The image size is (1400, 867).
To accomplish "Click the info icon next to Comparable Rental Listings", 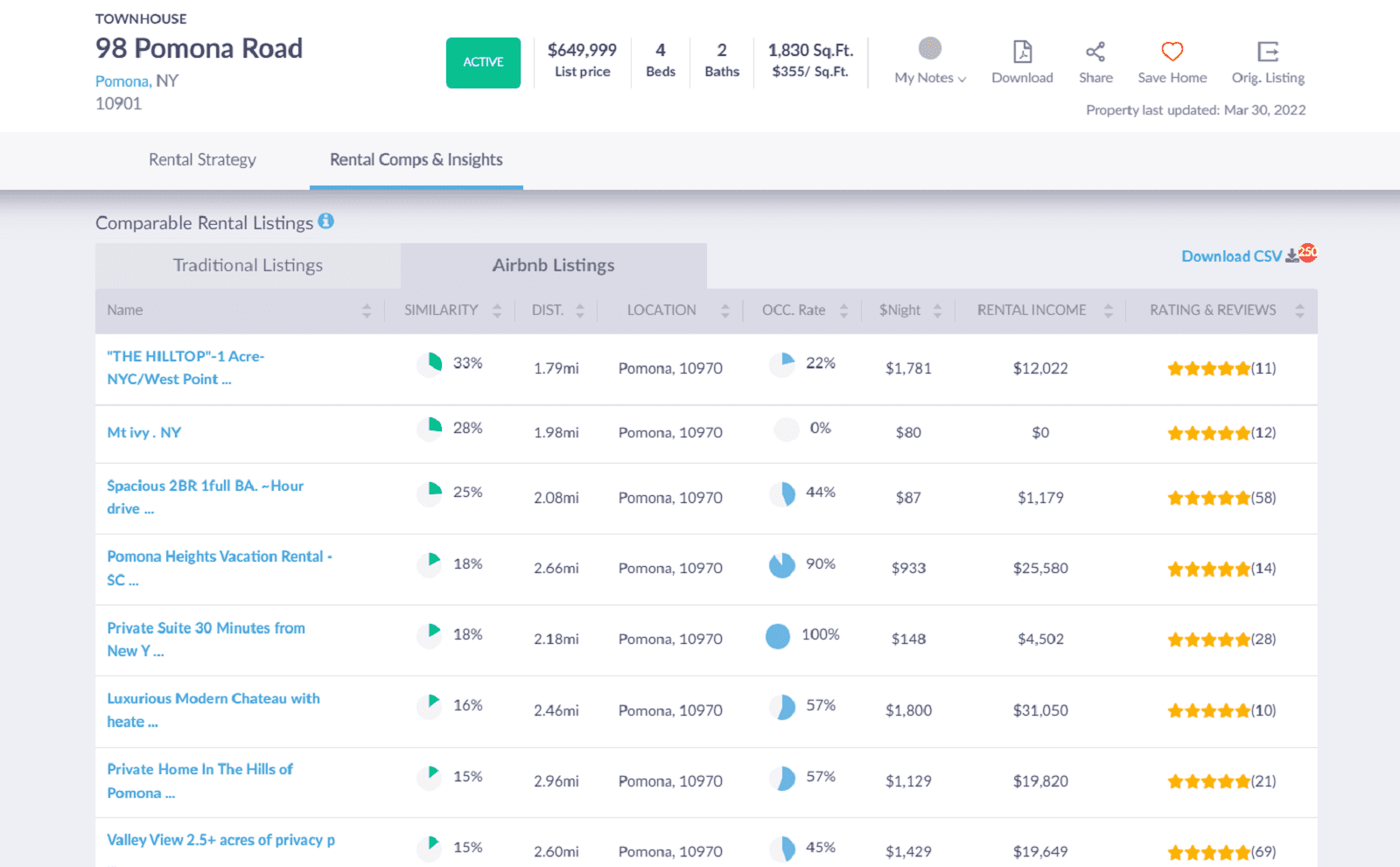I will 326,222.
